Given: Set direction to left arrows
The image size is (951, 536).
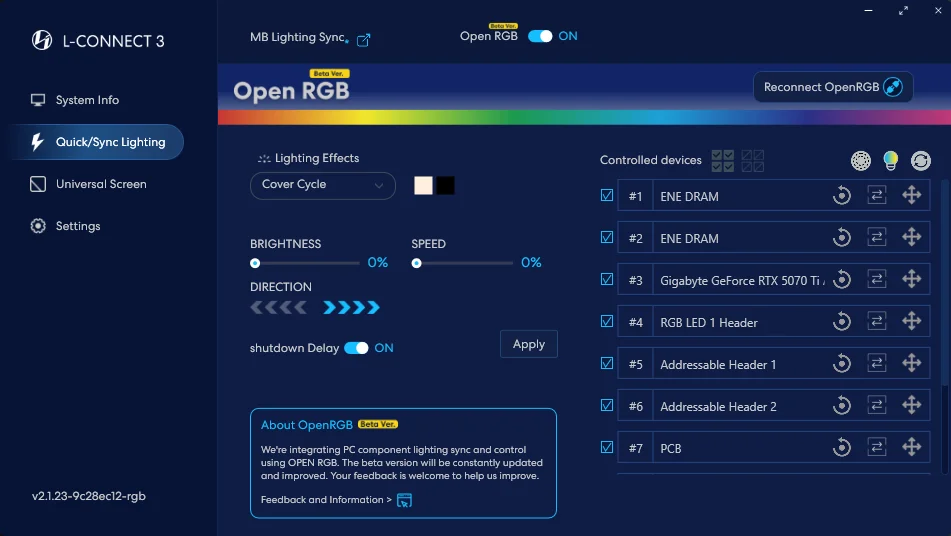Looking at the screenshot, I should pyautogui.click(x=279, y=307).
